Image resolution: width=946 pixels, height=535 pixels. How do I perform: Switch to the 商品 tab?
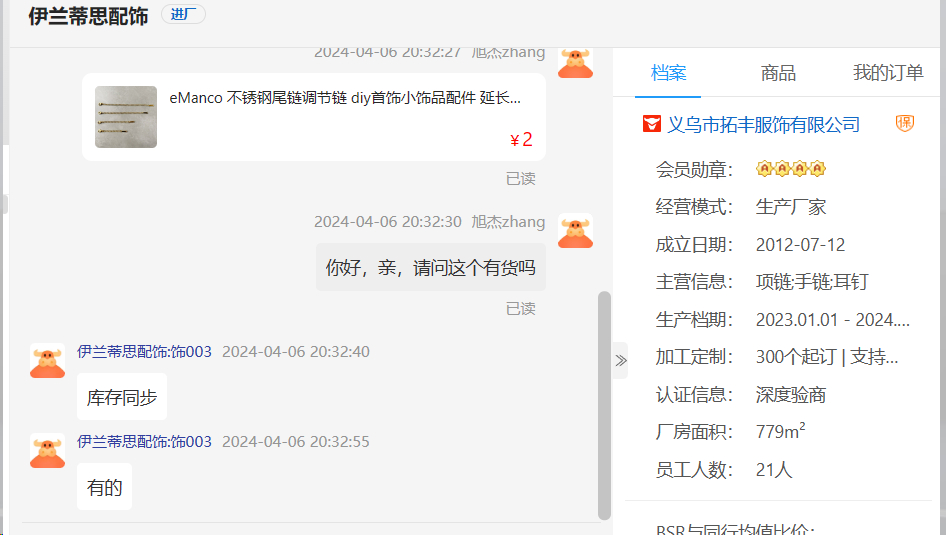[x=778, y=73]
